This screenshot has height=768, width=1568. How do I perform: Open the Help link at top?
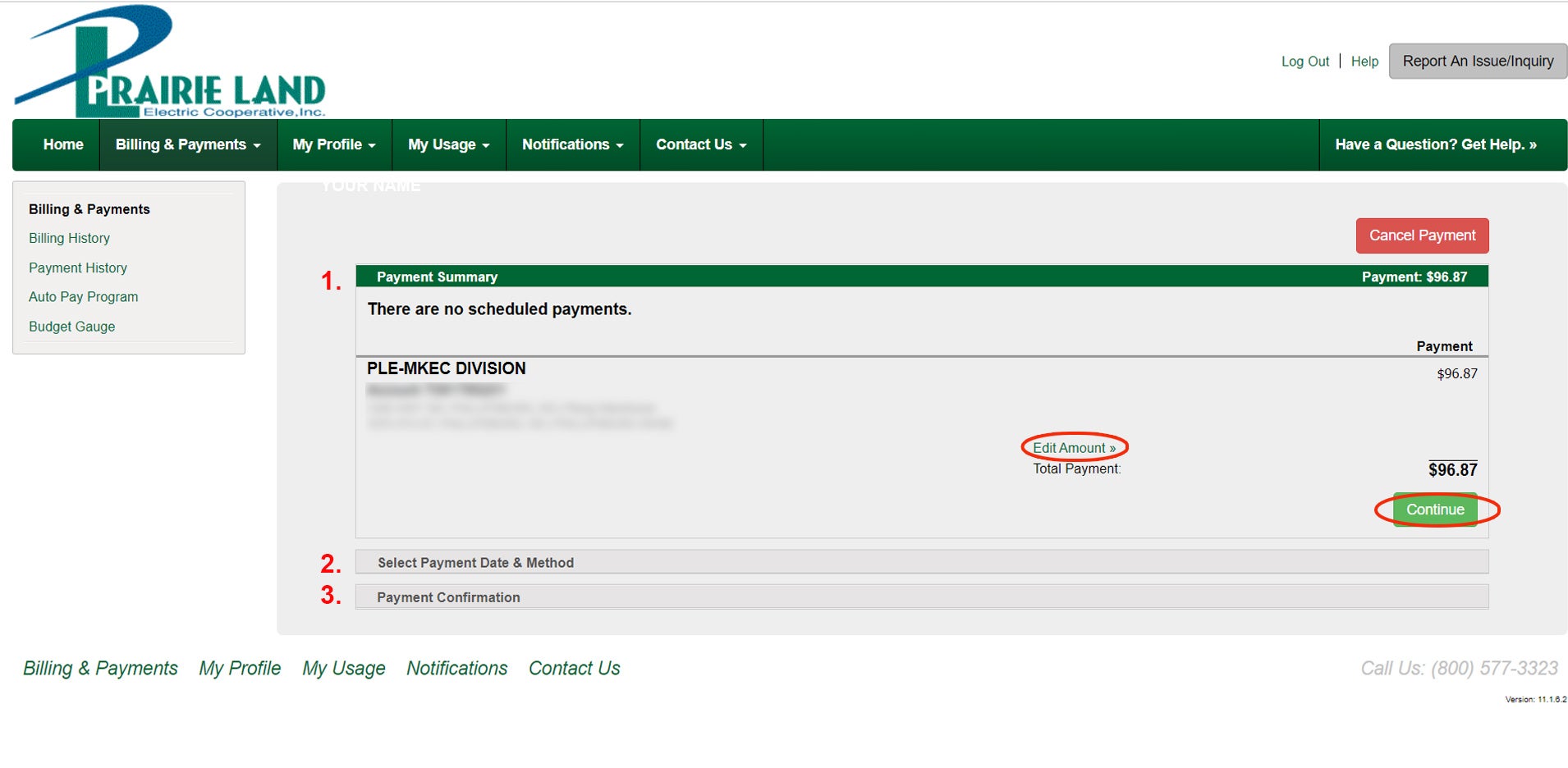point(1364,62)
